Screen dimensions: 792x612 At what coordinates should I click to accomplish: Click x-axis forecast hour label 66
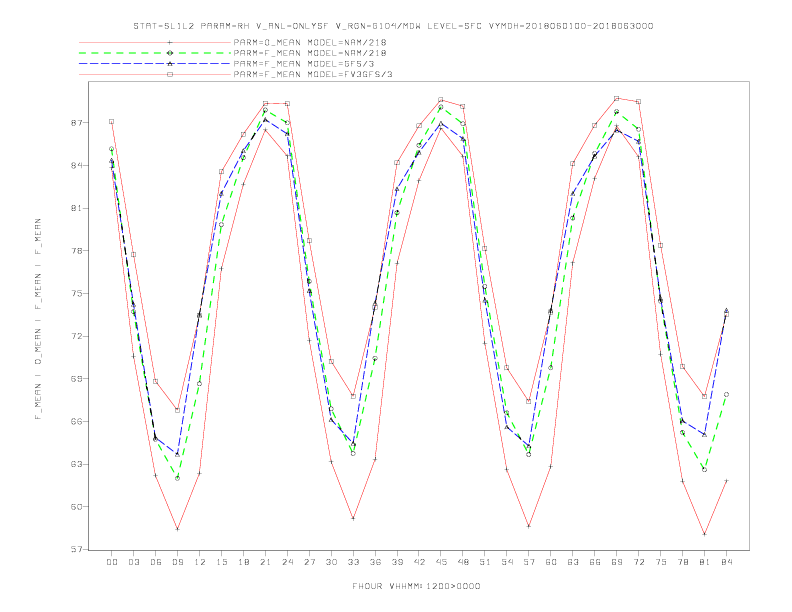[595, 562]
